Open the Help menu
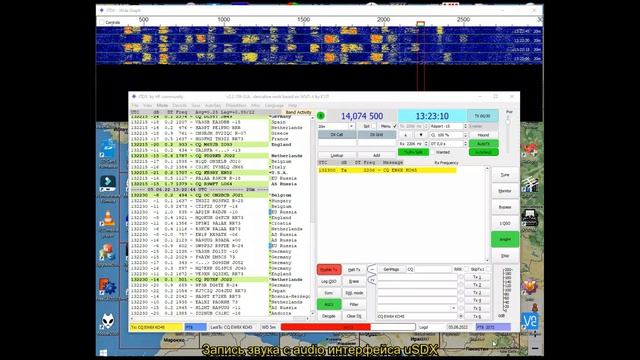640x360 pixels. pos(293,105)
